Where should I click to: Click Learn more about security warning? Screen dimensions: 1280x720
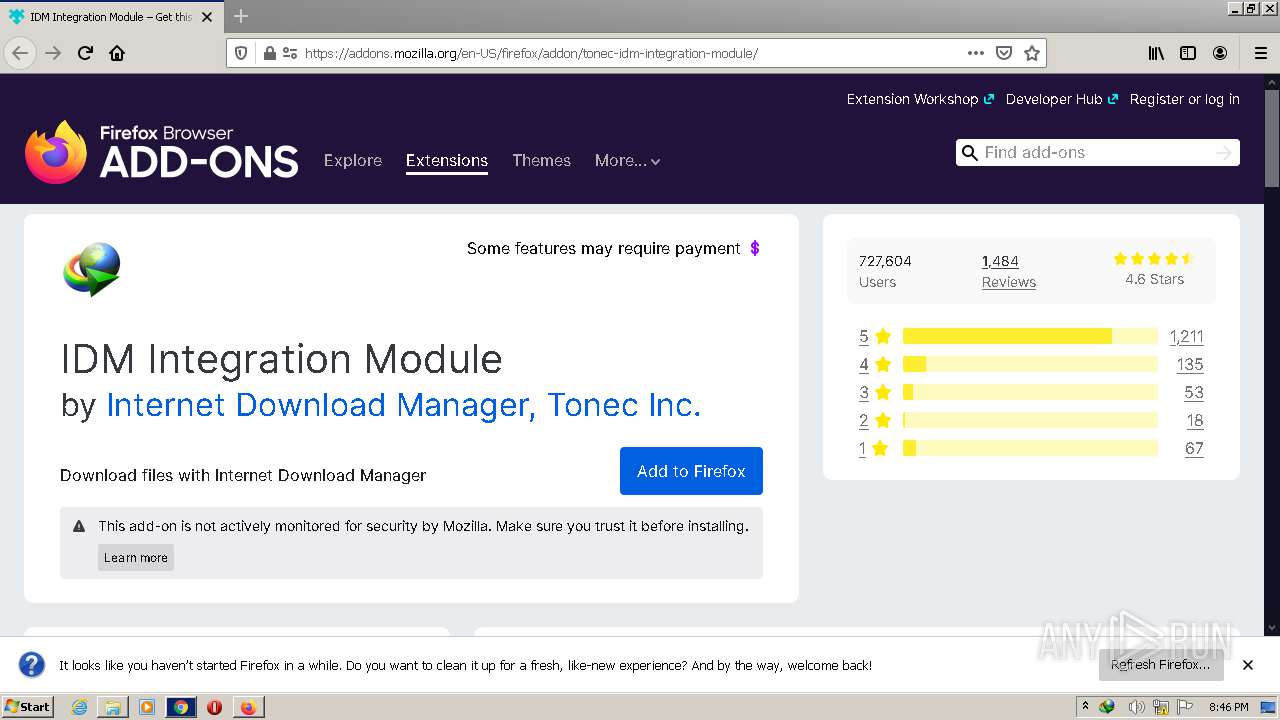pos(136,558)
